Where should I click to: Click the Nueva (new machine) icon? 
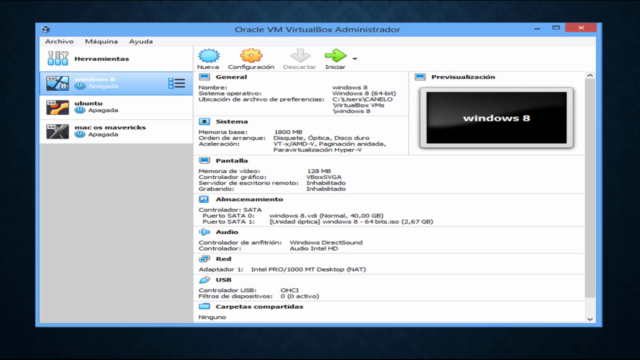209,56
